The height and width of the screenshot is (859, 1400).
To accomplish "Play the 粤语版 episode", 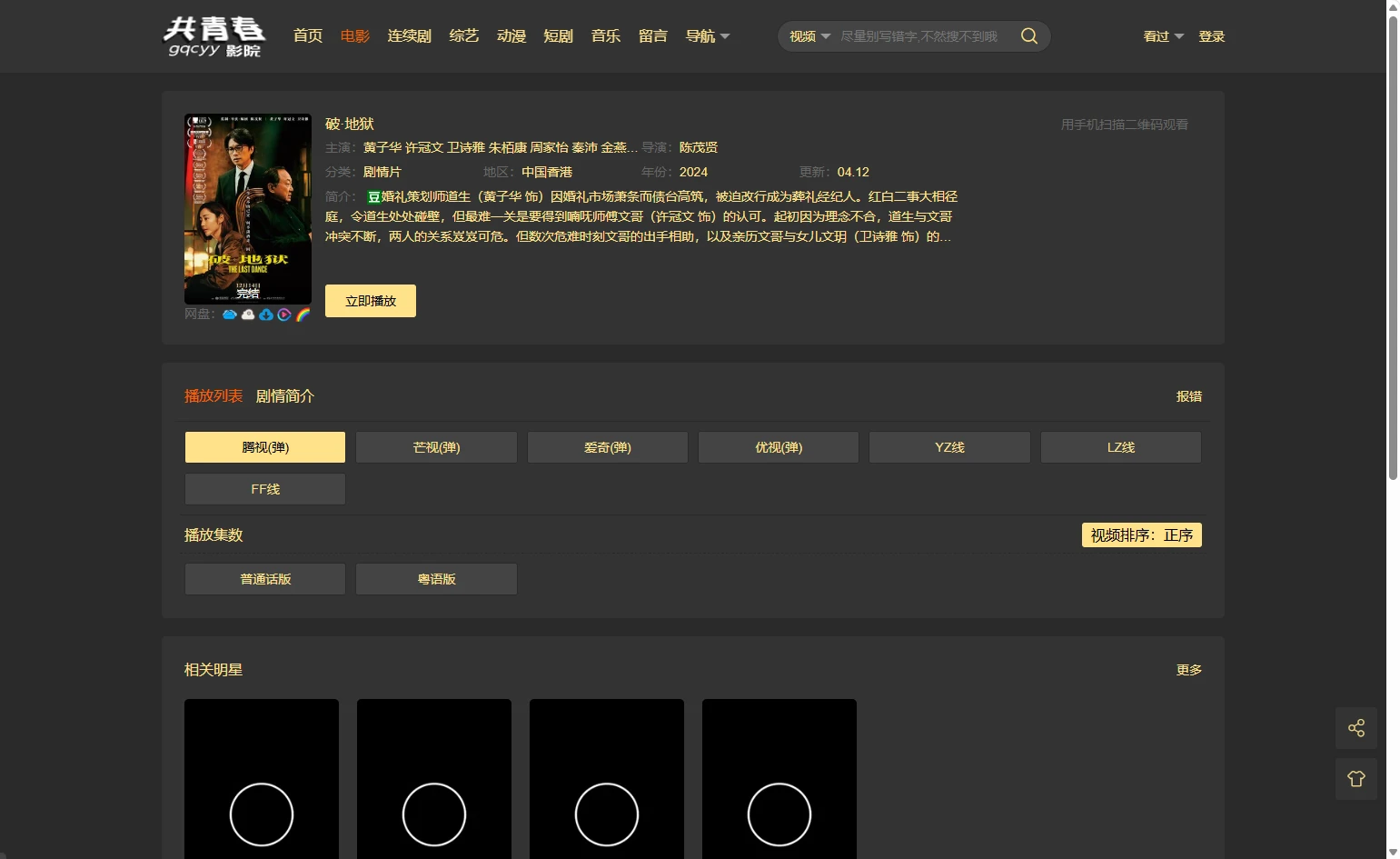I will click(x=436, y=579).
